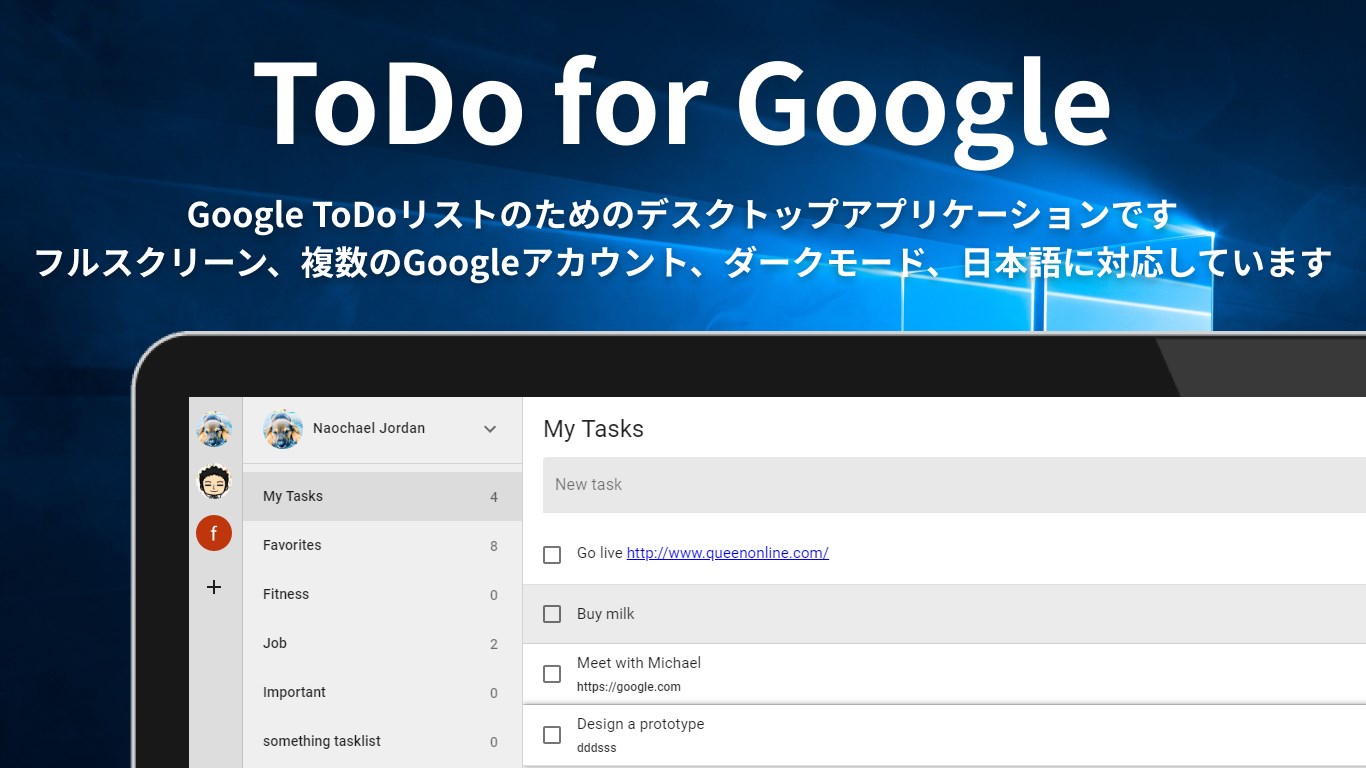This screenshot has height=768, width=1366.
Task: Tick the 'Meet with Michael' checkbox
Action: click(552, 674)
